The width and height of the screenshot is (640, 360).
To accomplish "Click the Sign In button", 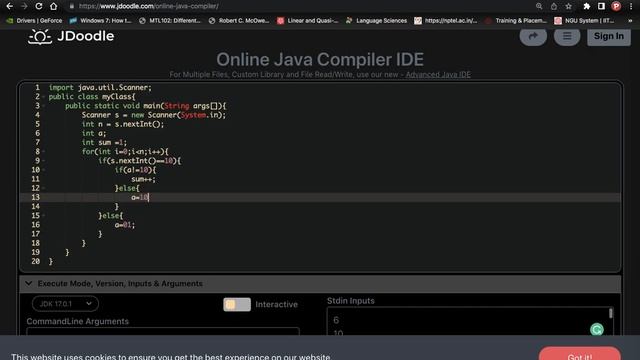I will pos(609,36).
